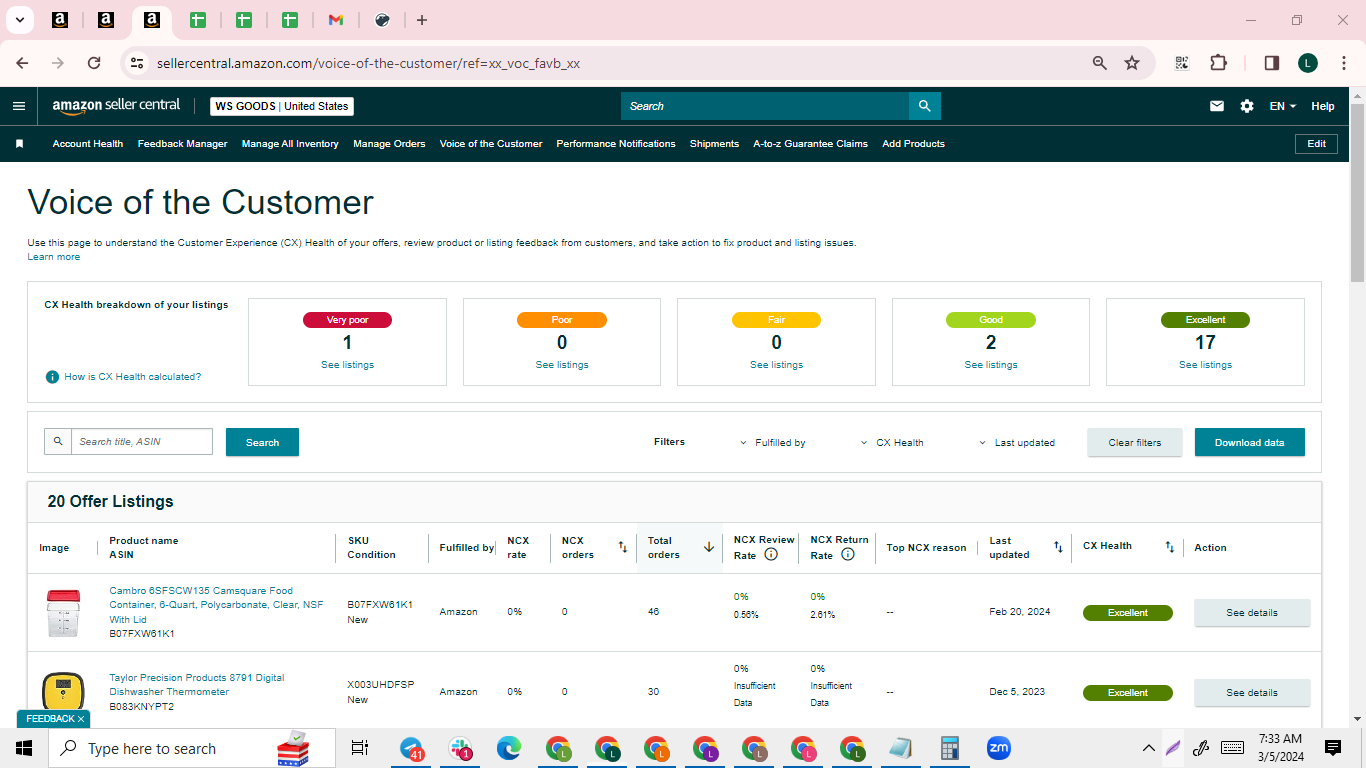The height and width of the screenshot is (768, 1366).
Task: Click the Windows Start button
Action: 24,748
